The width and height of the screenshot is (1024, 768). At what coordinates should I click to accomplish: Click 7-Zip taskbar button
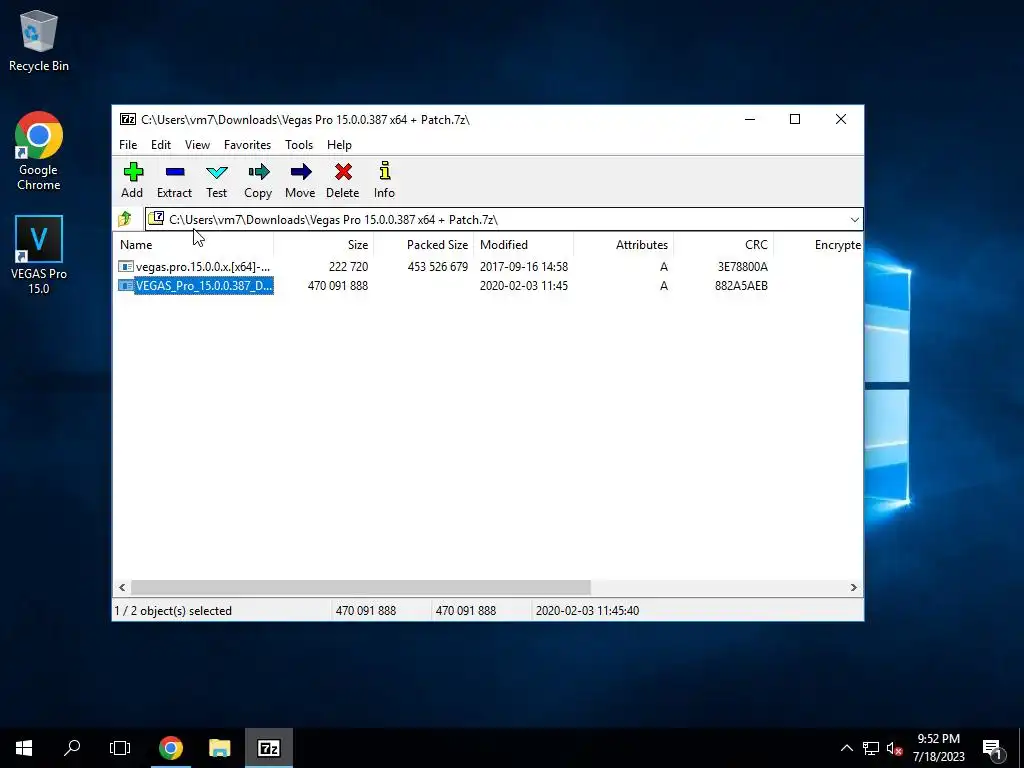269,748
